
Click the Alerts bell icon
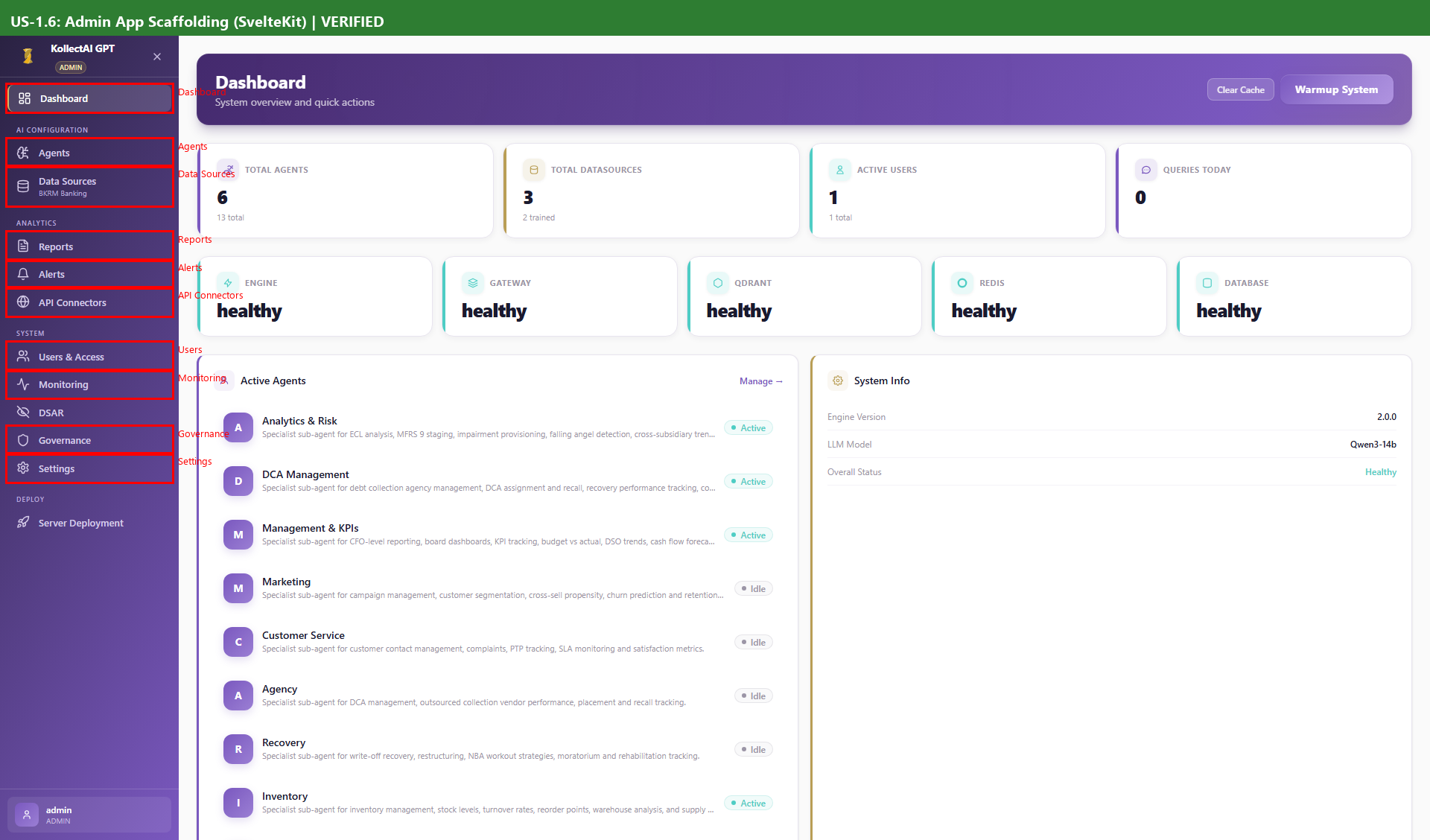click(23, 274)
